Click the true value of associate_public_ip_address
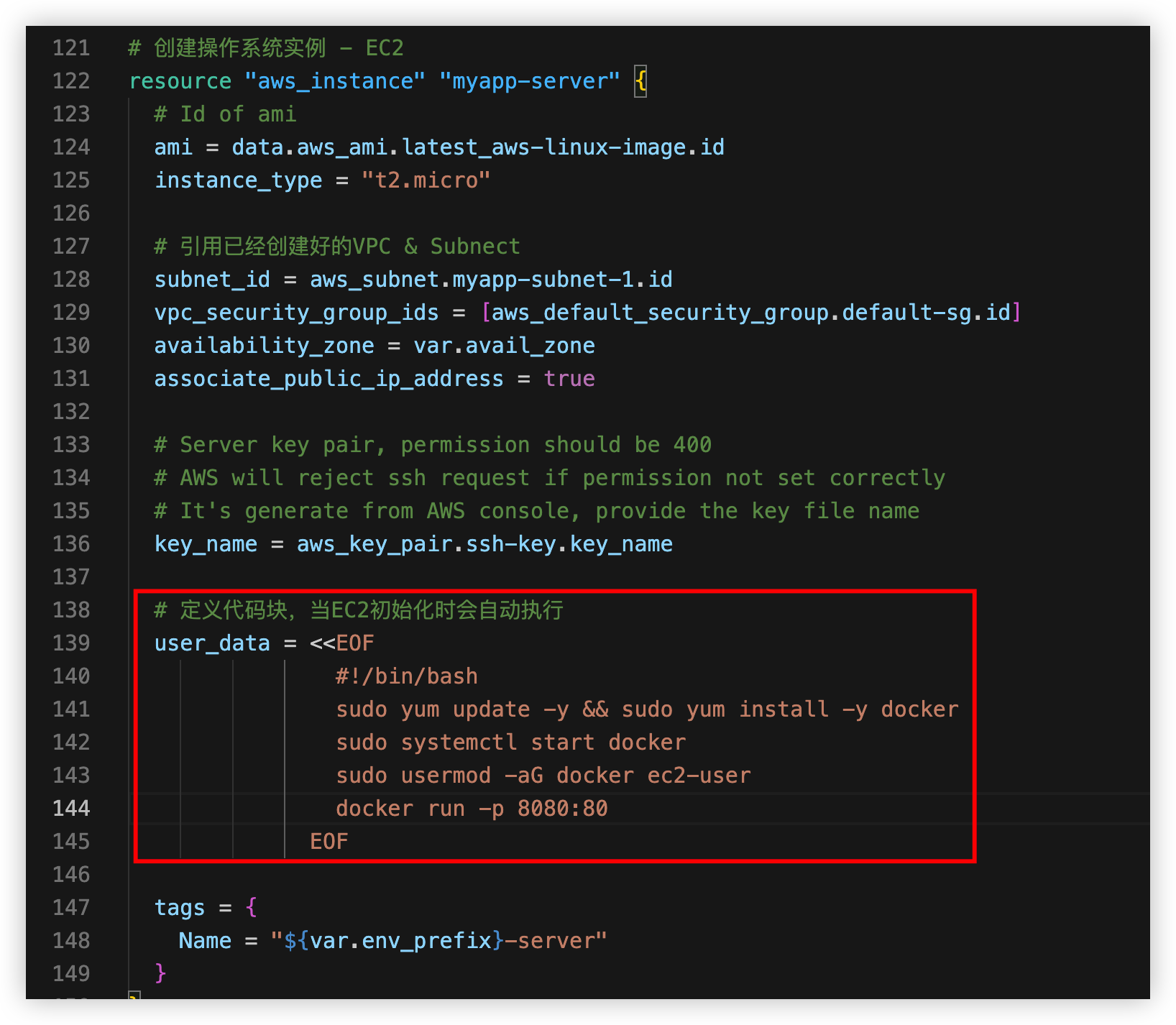Image resolution: width=1176 pixels, height=1025 pixels. 569,379
